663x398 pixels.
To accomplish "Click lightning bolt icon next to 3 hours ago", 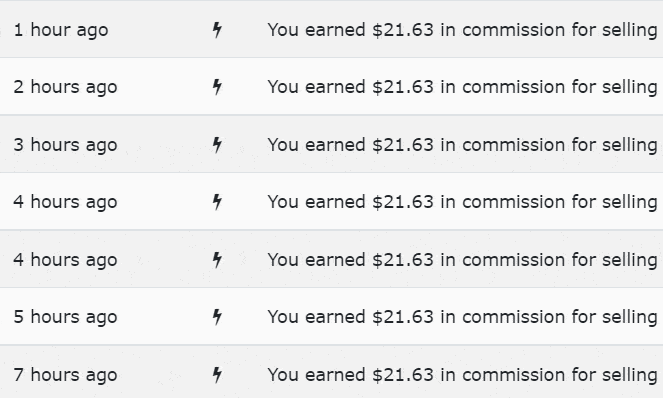I will [x=217, y=145].
